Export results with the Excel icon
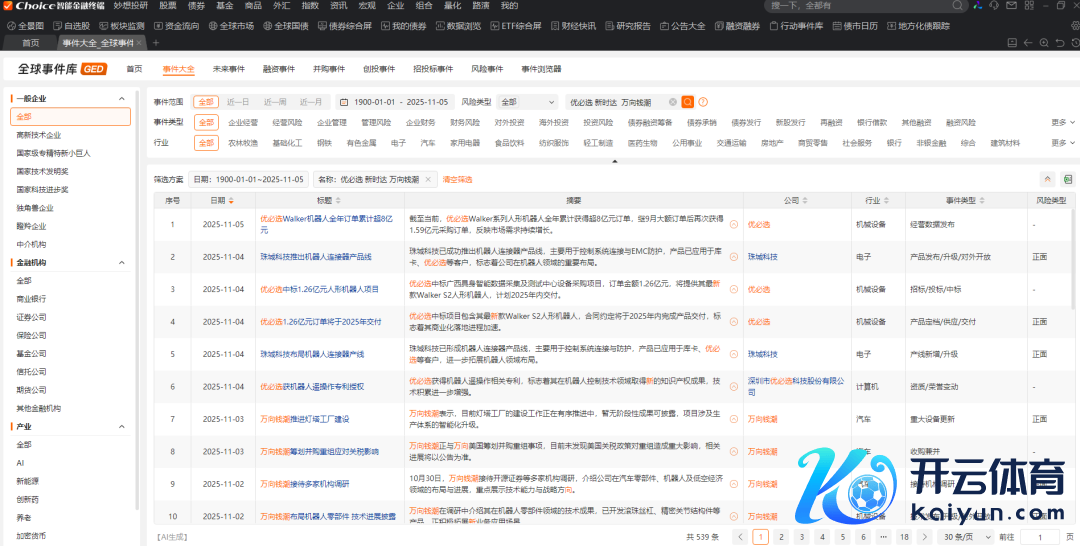The height and width of the screenshot is (546, 1080). 1067,179
